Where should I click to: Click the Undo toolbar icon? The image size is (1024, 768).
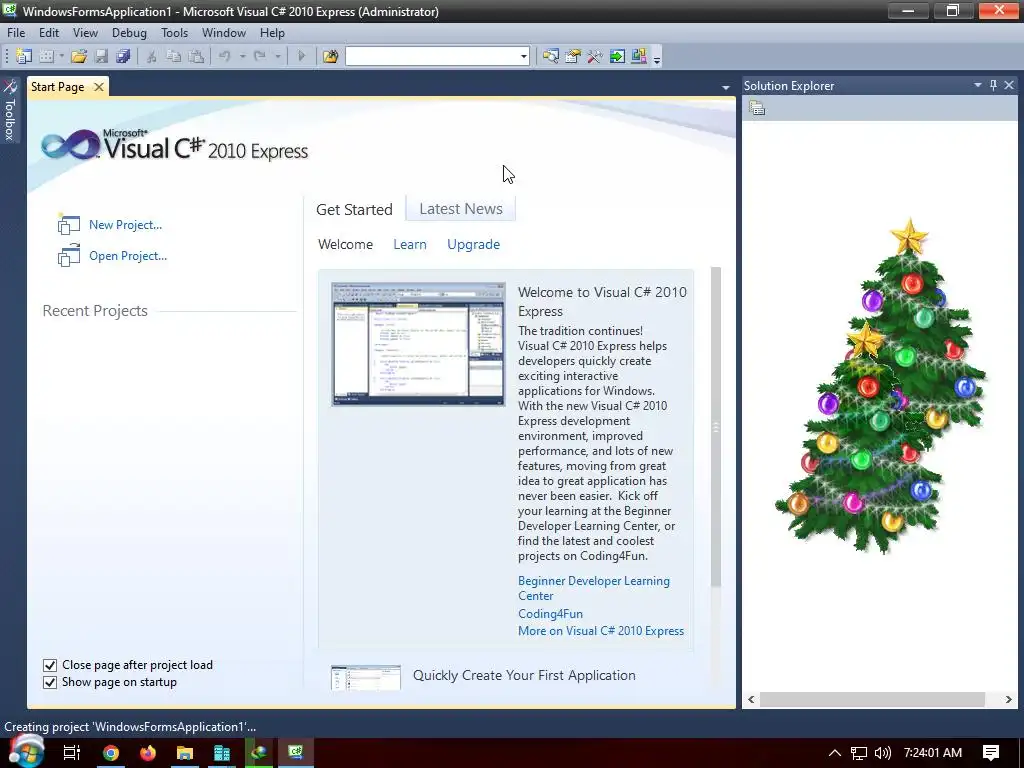225,57
